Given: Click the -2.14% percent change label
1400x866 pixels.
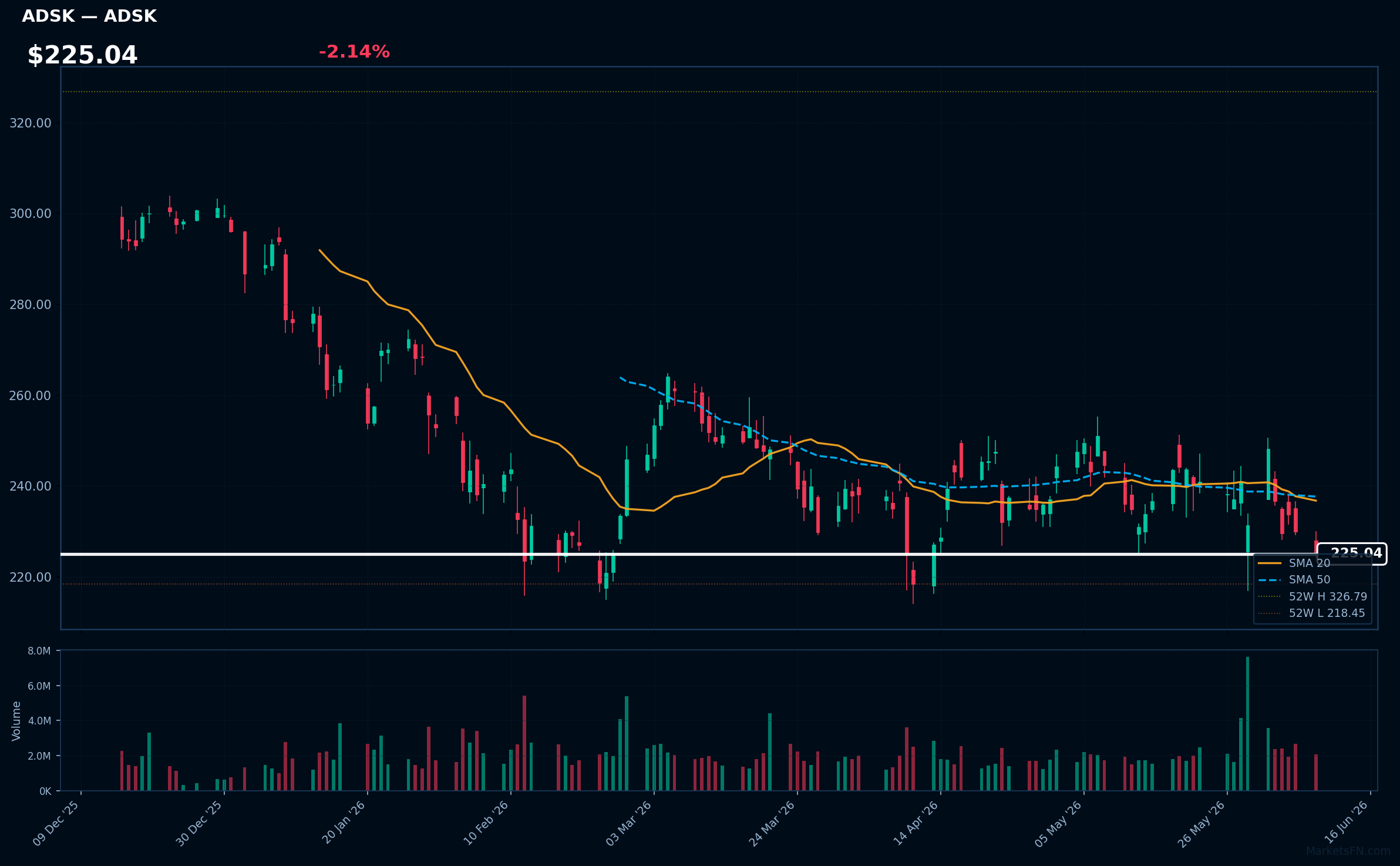Looking at the screenshot, I should click(x=354, y=52).
